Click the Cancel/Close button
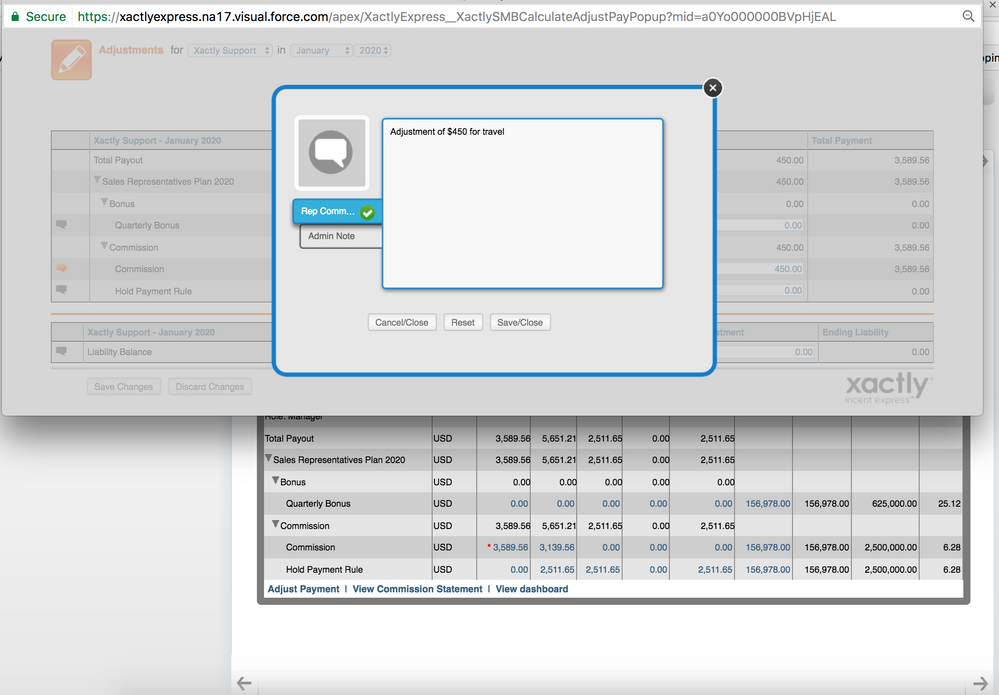 402,322
